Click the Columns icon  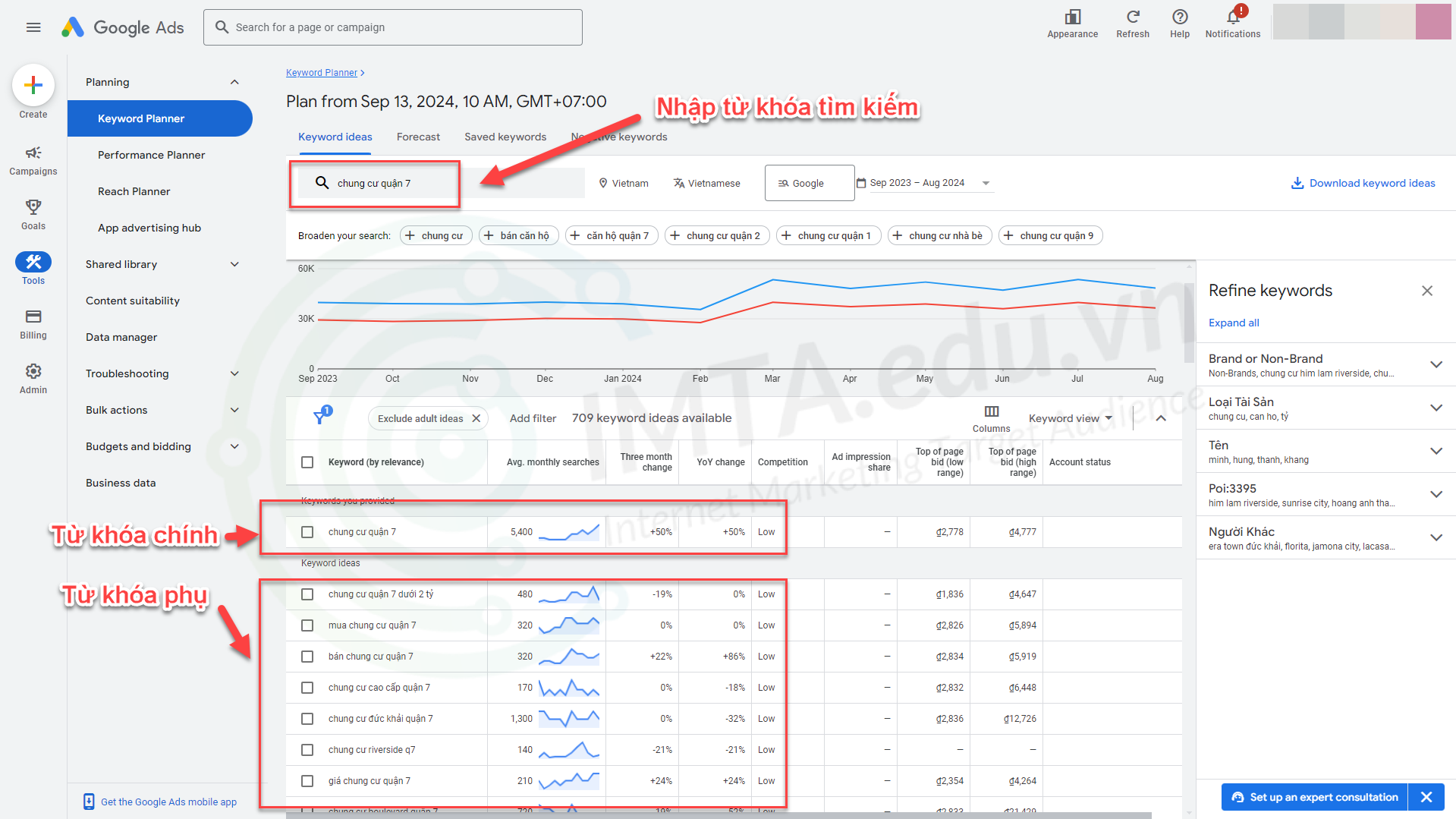[992, 411]
